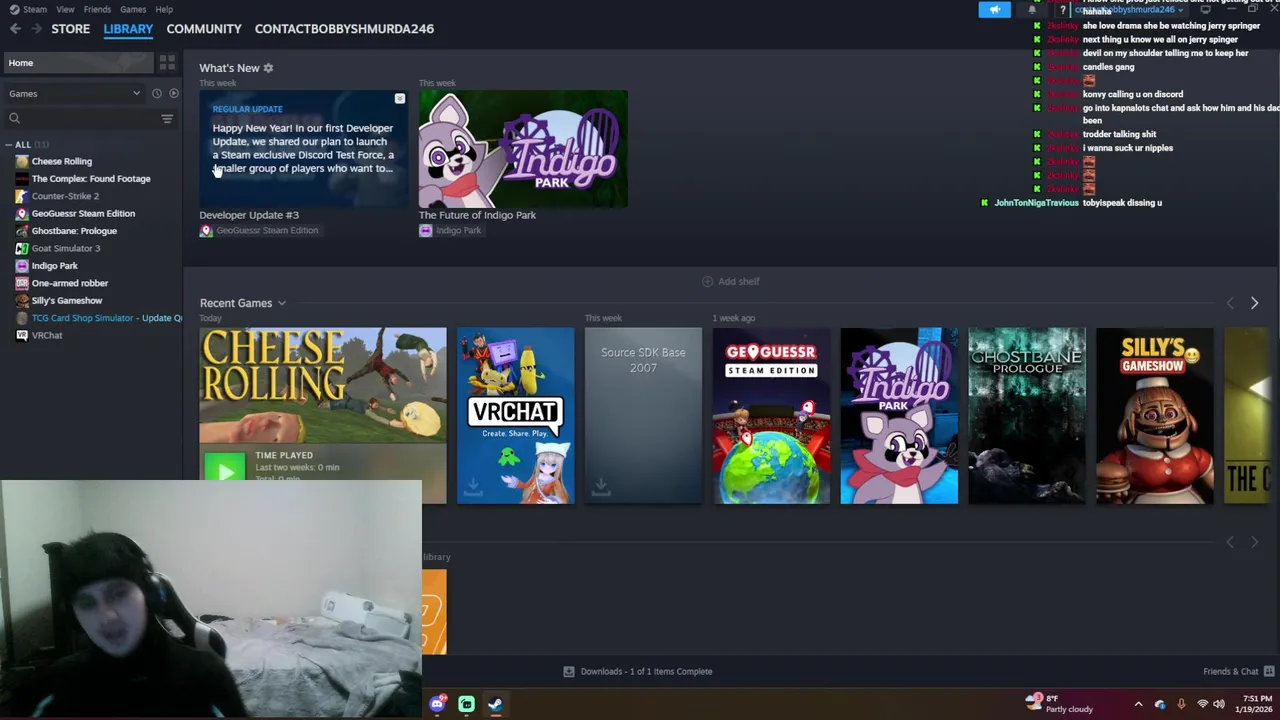Go to the STORE tab

coord(70,29)
